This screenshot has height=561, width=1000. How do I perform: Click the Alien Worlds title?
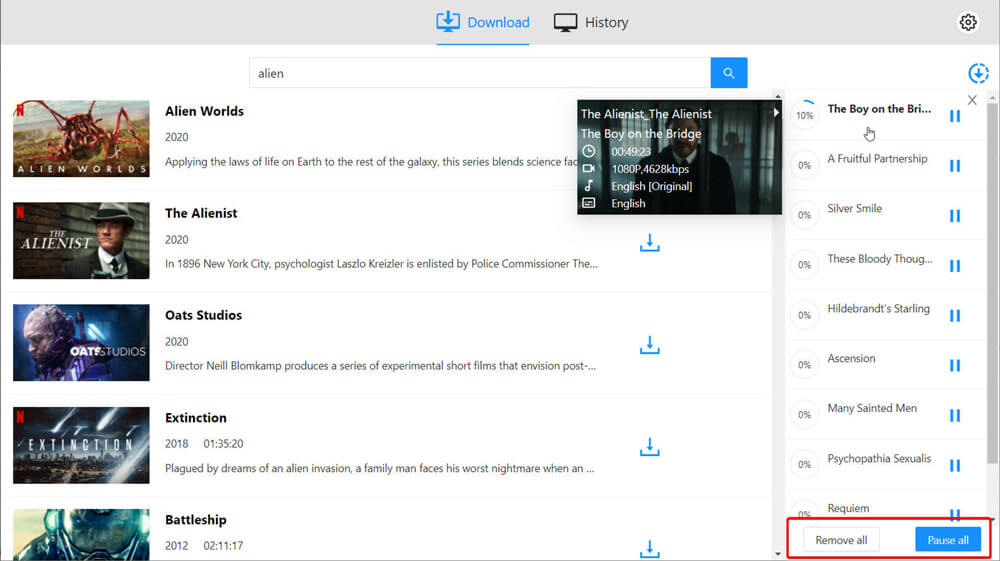pos(204,111)
